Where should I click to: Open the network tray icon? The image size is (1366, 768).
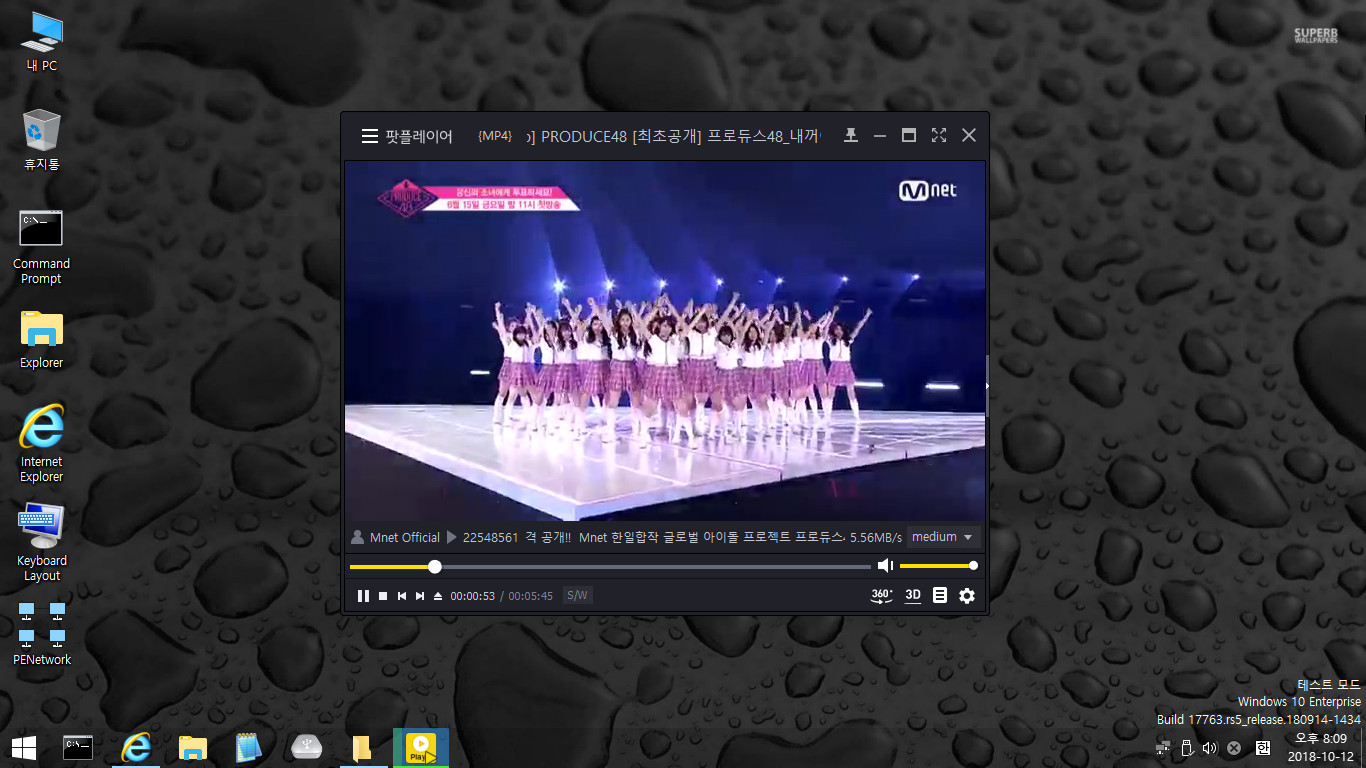click(1163, 748)
